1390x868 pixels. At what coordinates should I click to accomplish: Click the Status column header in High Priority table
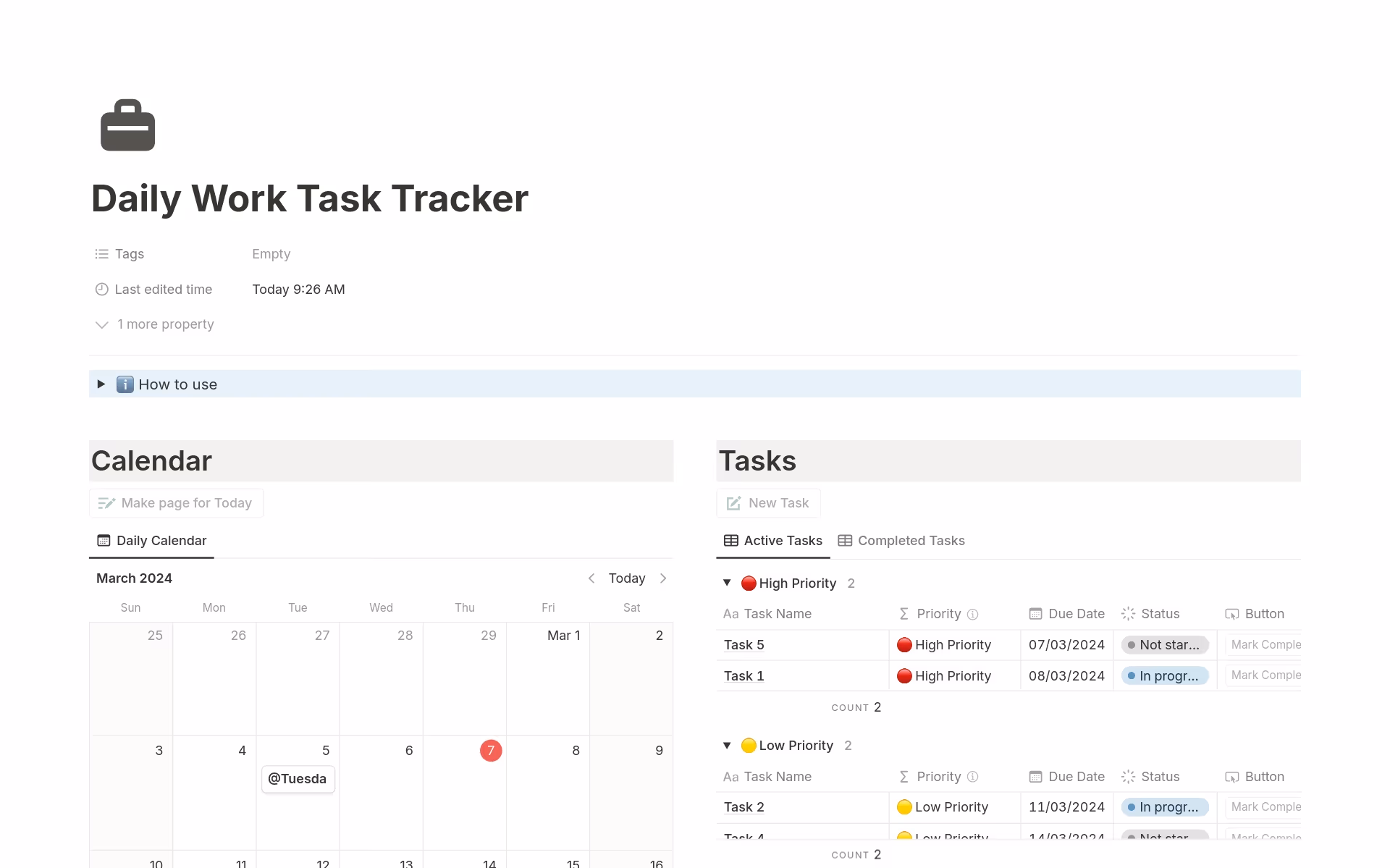click(x=1159, y=614)
